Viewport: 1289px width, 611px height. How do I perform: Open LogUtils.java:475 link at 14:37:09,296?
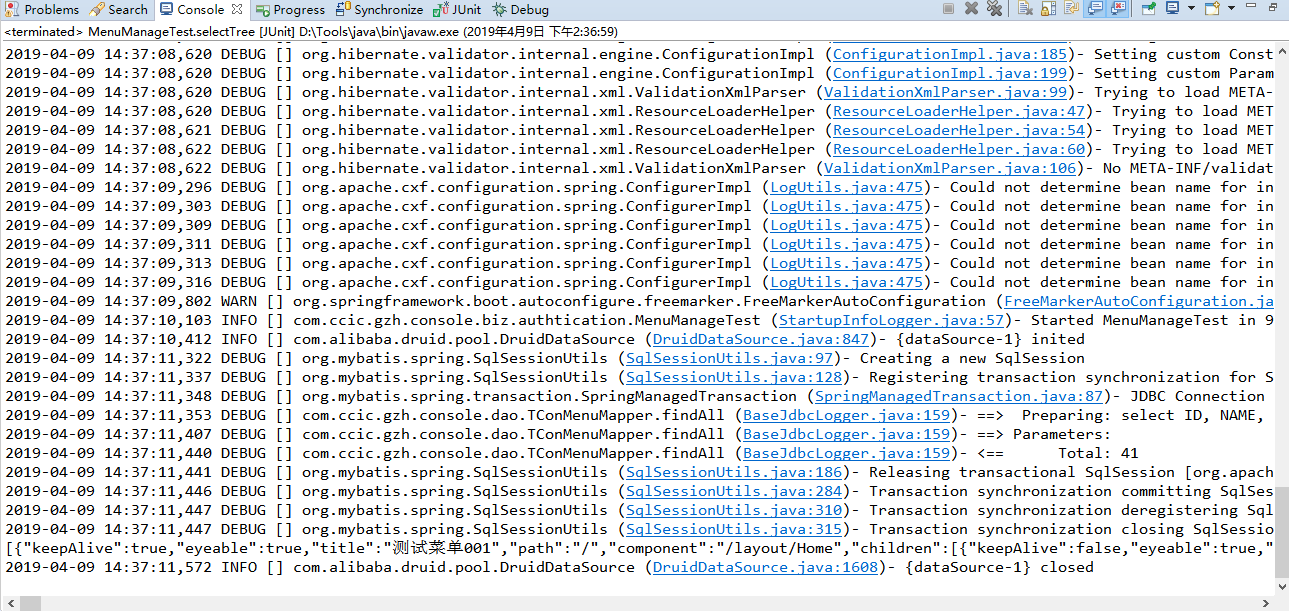(846, 187)
